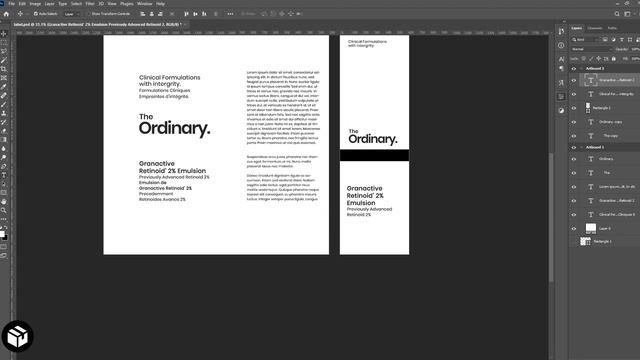Click the background color swatch
This screenshot has width=640, height=360.
coord(5,238)
